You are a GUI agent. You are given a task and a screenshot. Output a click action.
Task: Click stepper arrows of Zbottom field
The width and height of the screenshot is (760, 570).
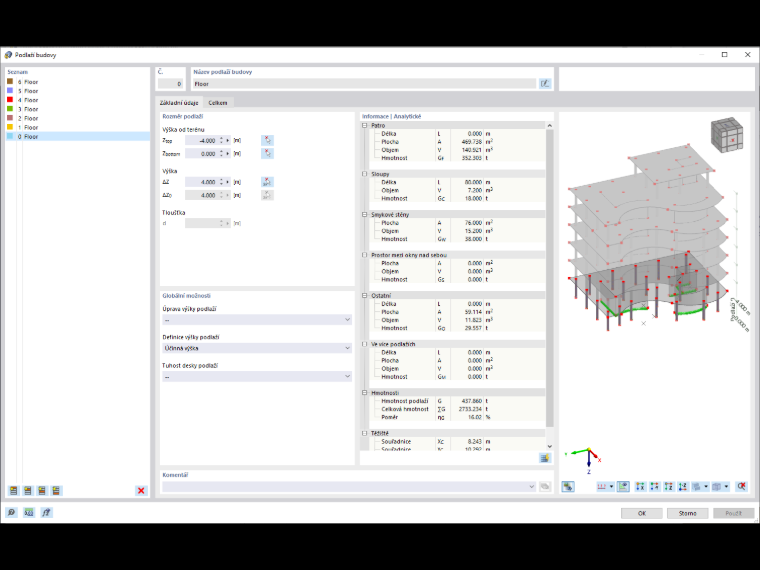click(222, 154)
